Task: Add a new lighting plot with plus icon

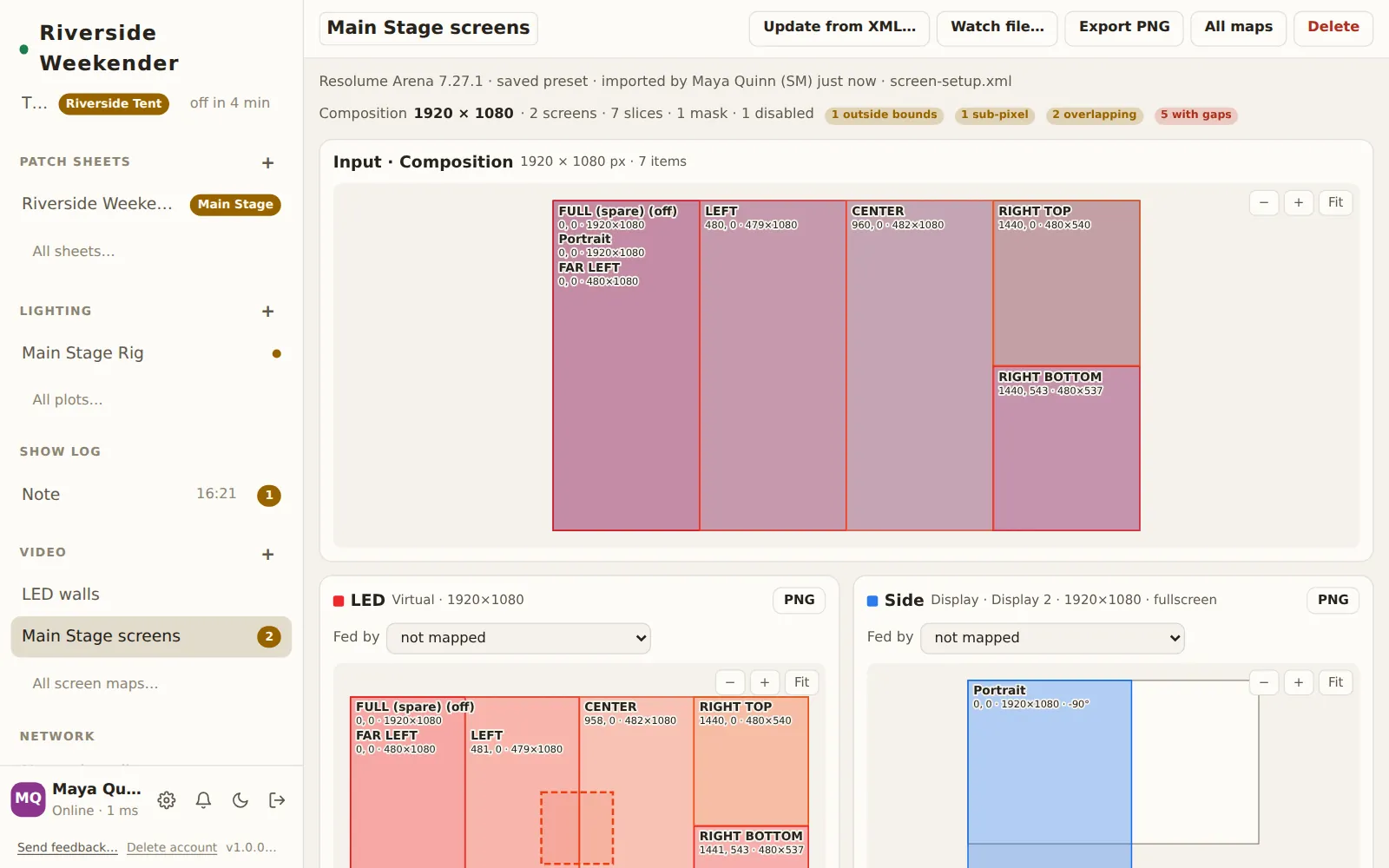Action: (x=267, y=312)
